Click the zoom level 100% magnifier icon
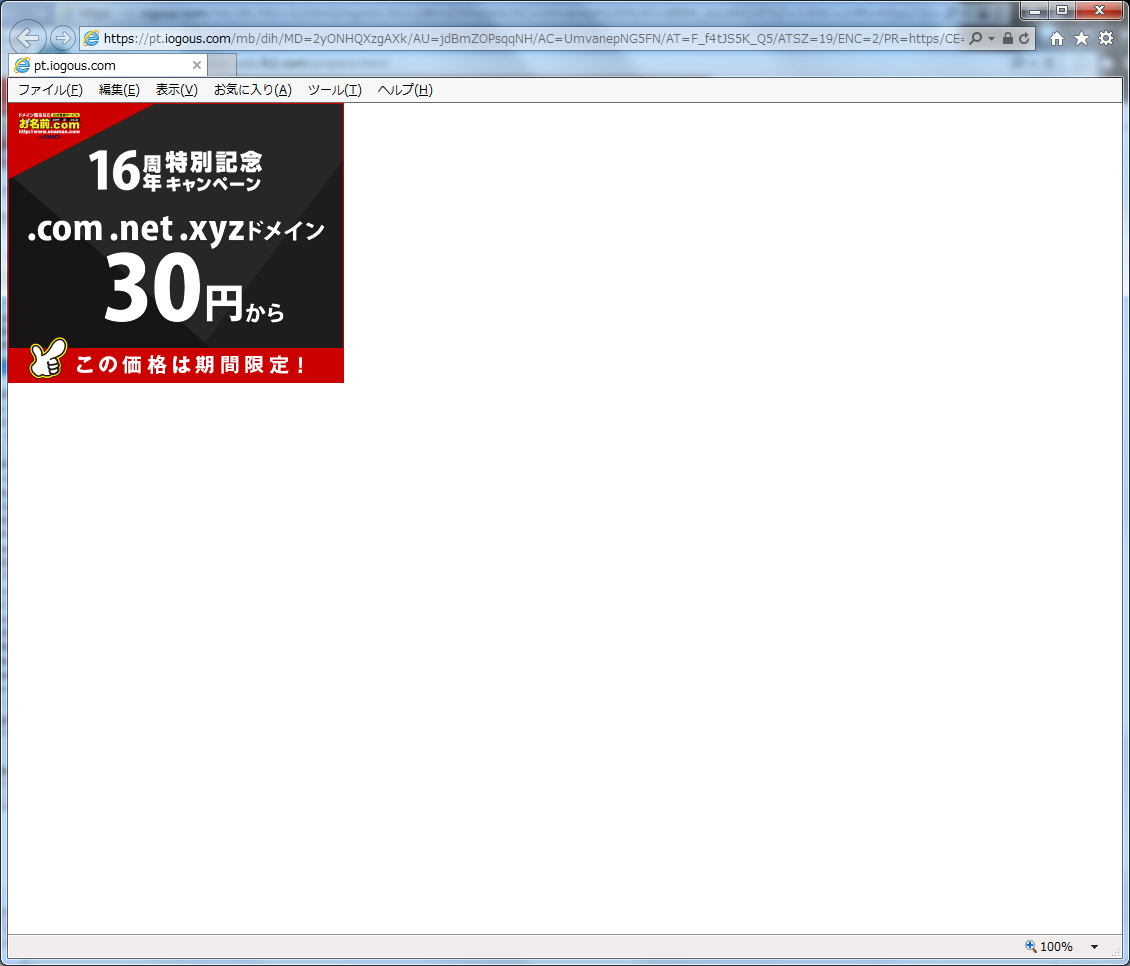The height and width of the screenshot is (966, 1130). pos(1031,946)
